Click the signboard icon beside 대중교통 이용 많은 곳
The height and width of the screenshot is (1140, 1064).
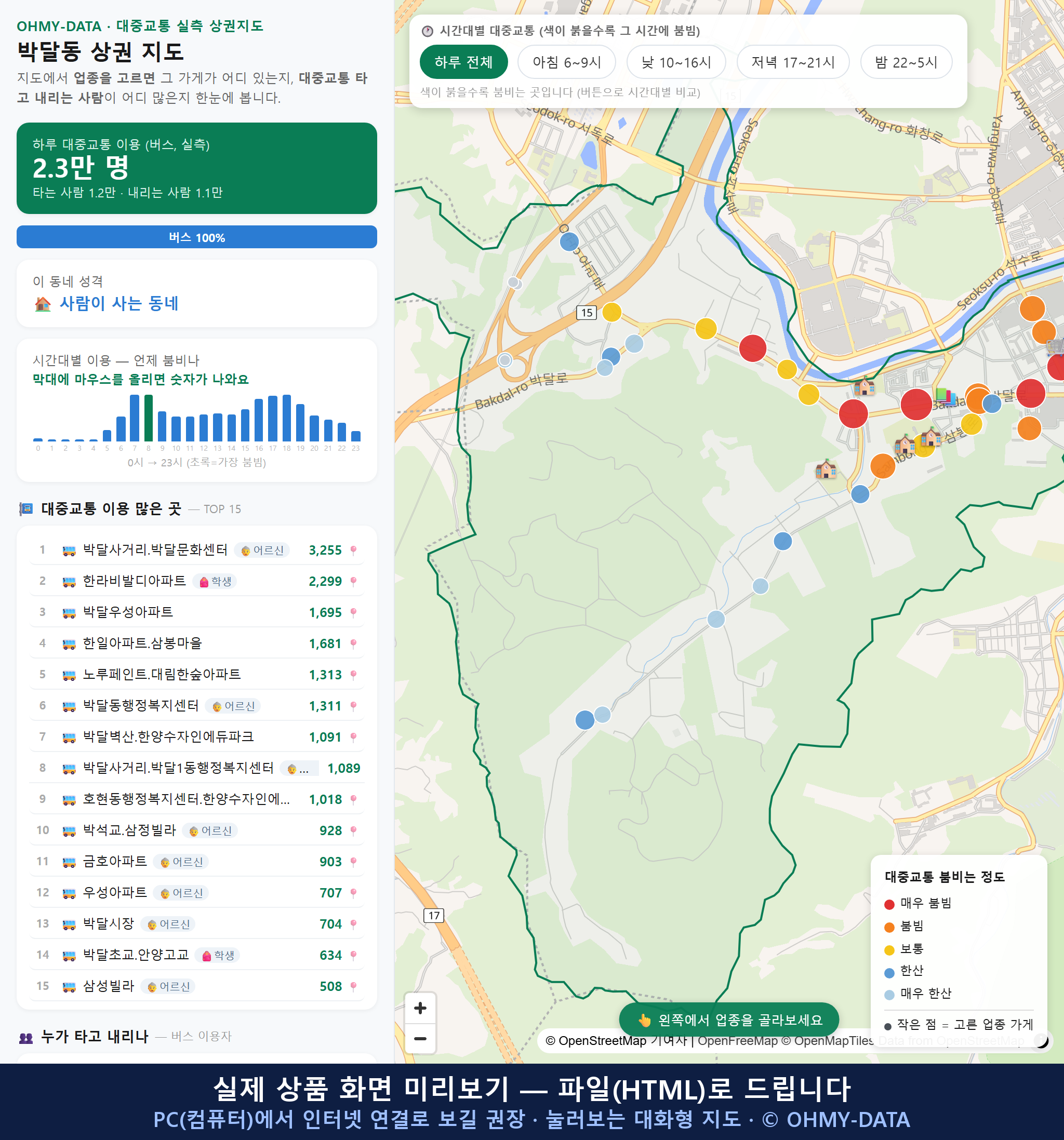(26, 508)
